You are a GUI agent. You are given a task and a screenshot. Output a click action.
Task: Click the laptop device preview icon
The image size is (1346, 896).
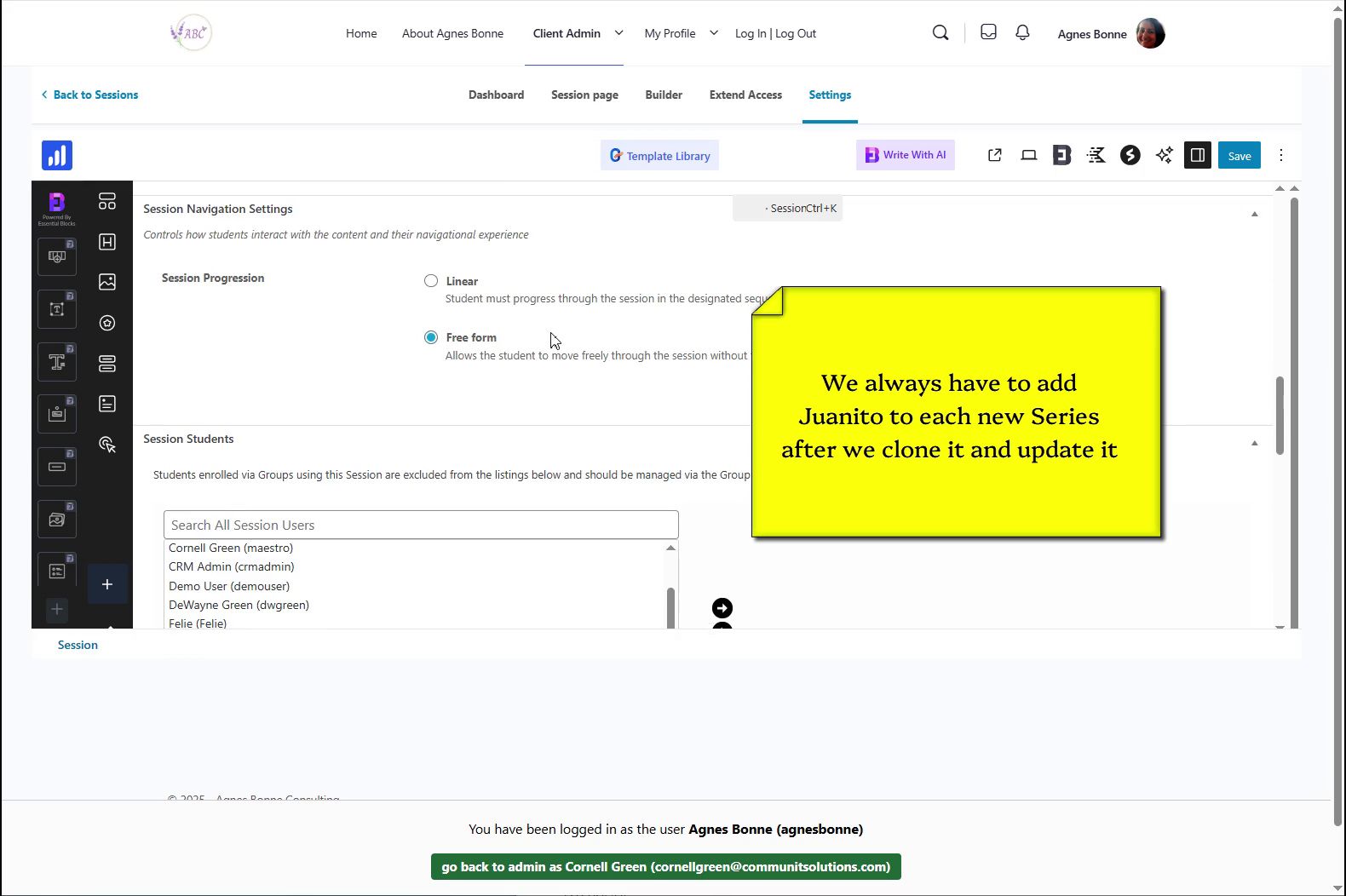pyautogui.click(x=1028, y=155)
